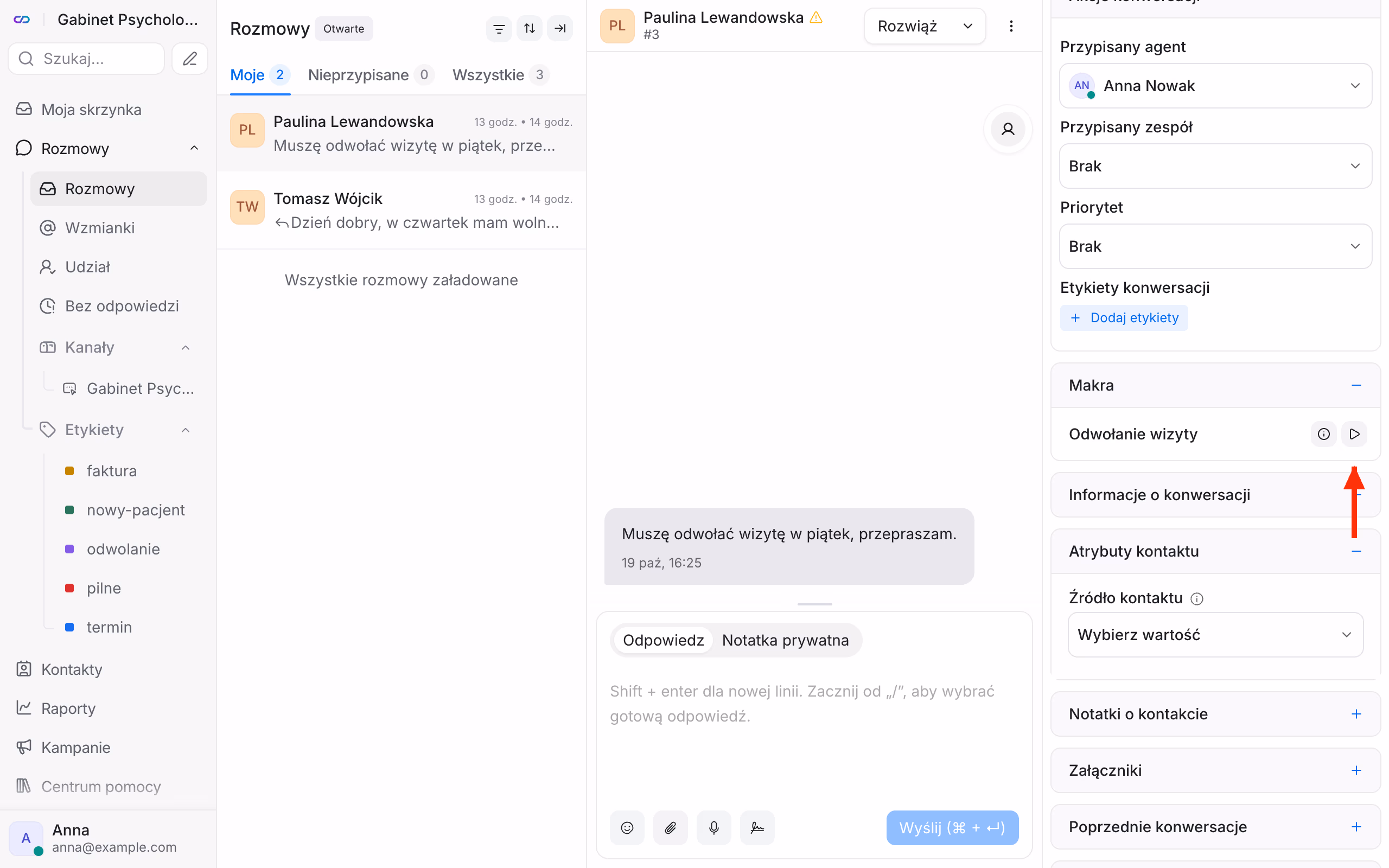Select the Odpowiedz reply mode

coord(663,640)
